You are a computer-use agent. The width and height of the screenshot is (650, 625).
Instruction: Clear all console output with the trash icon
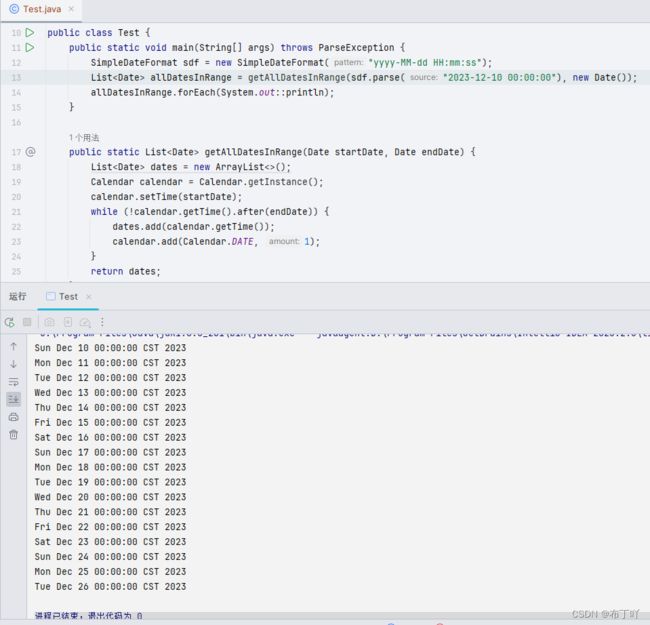[x=13, y=435]
